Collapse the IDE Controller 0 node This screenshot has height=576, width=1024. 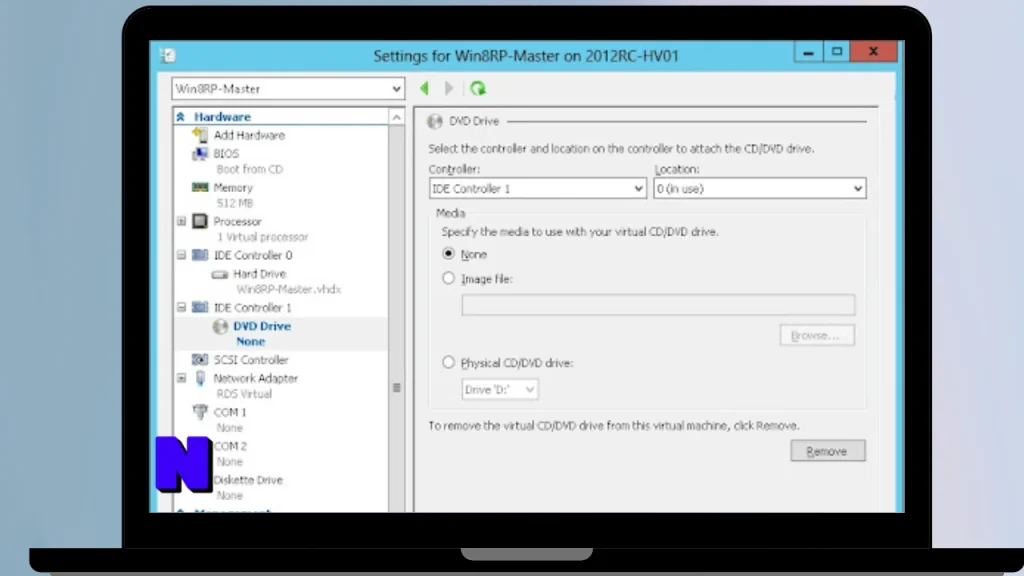coord(182,255)
